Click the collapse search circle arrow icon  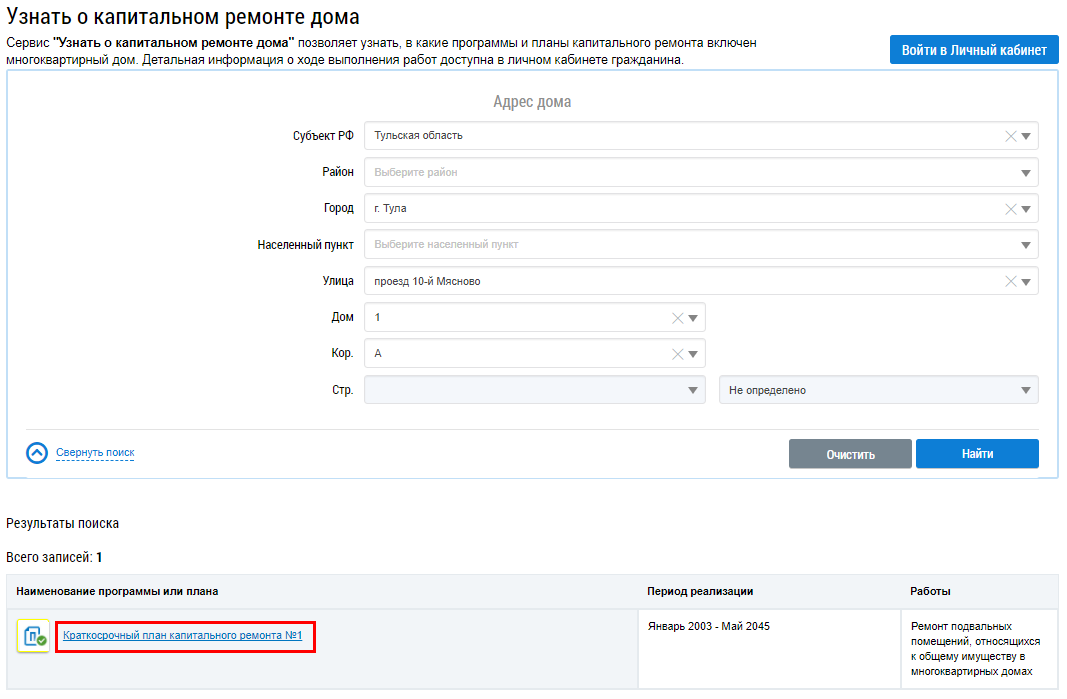[x=37, y=453]
